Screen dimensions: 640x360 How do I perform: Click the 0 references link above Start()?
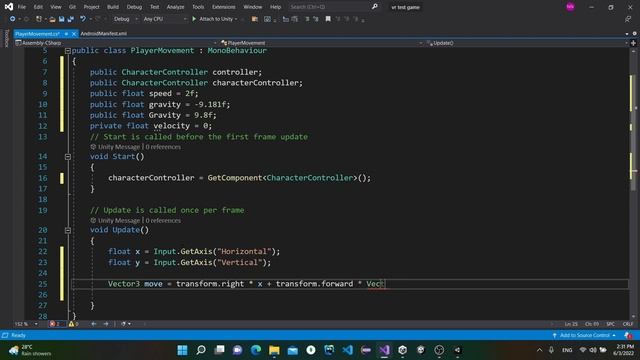[163, 147]
